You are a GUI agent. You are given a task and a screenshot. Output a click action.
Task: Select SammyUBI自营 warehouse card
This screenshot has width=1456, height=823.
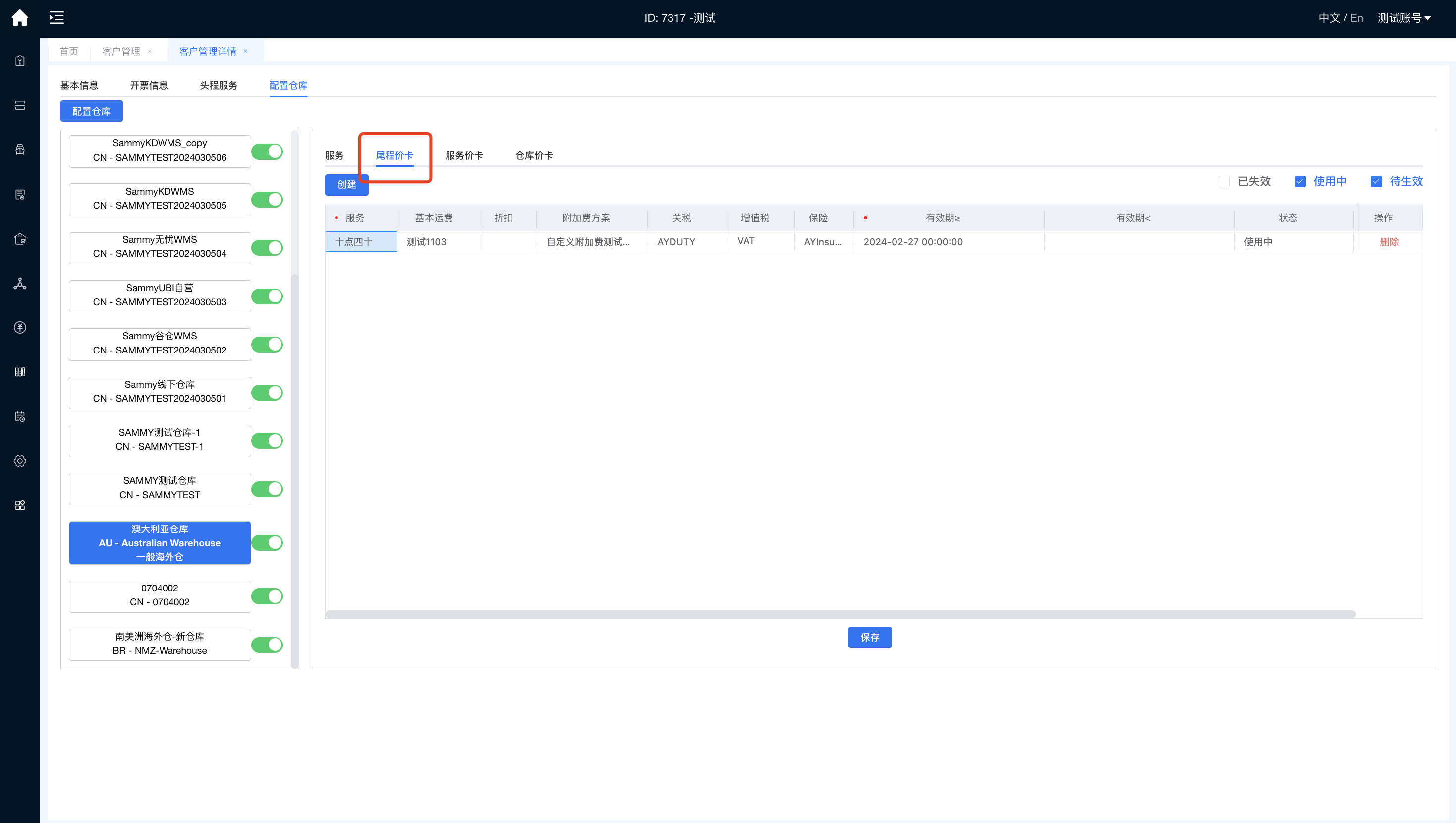(x=160, y=295)
